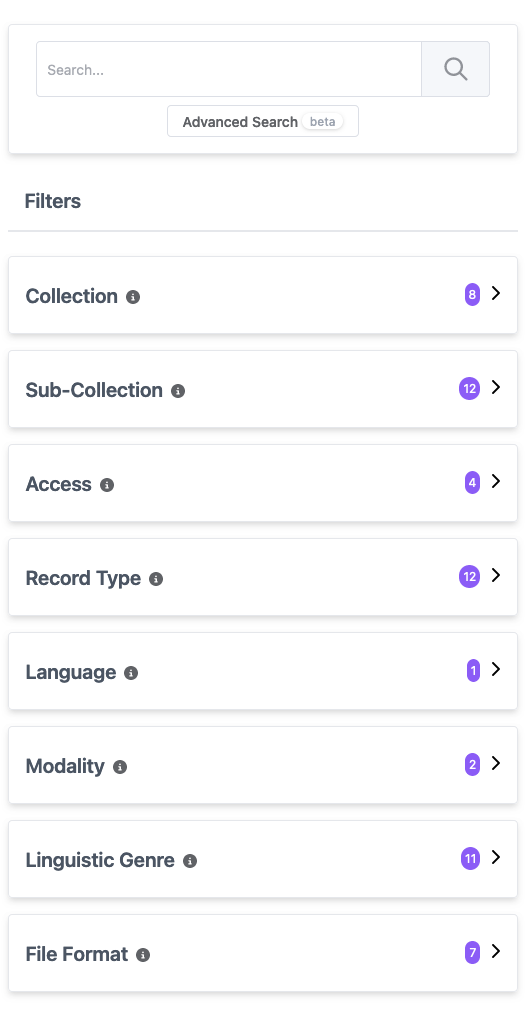The width and height of the screenshot is (525, 1016).
Task: Expand the Access filter chevron
Action: [496, 481]
